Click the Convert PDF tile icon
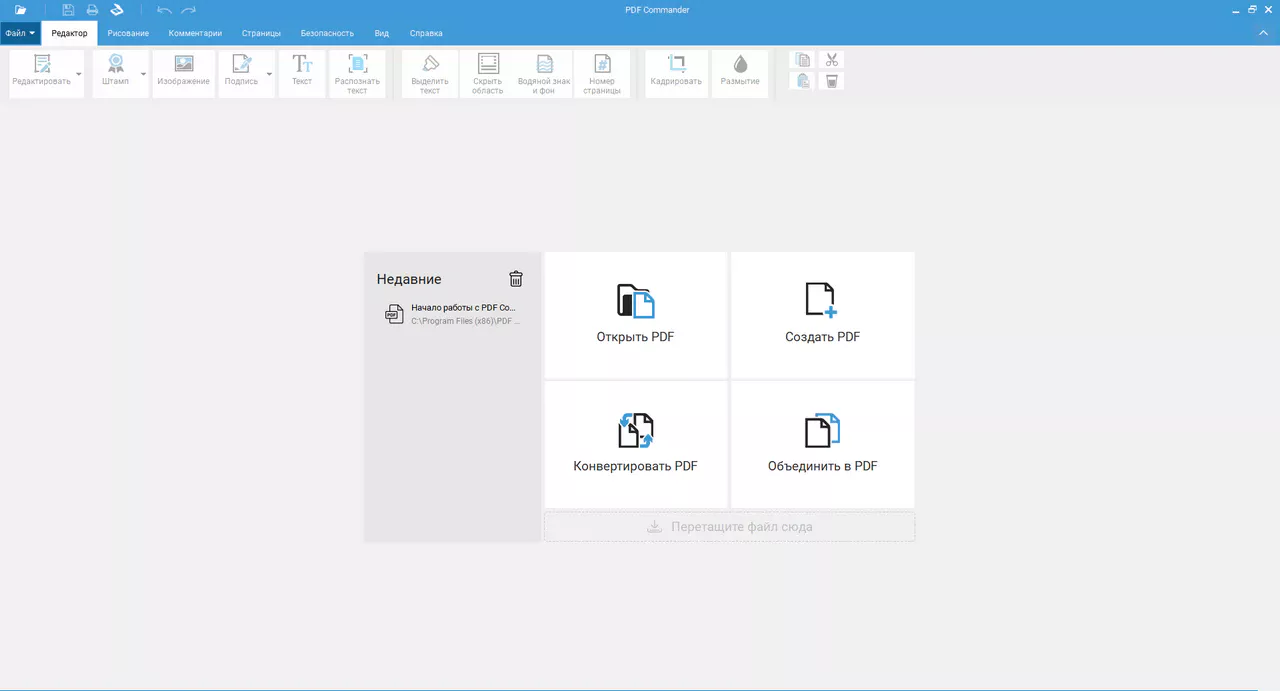1280x691 pixels. coord(635,431)
